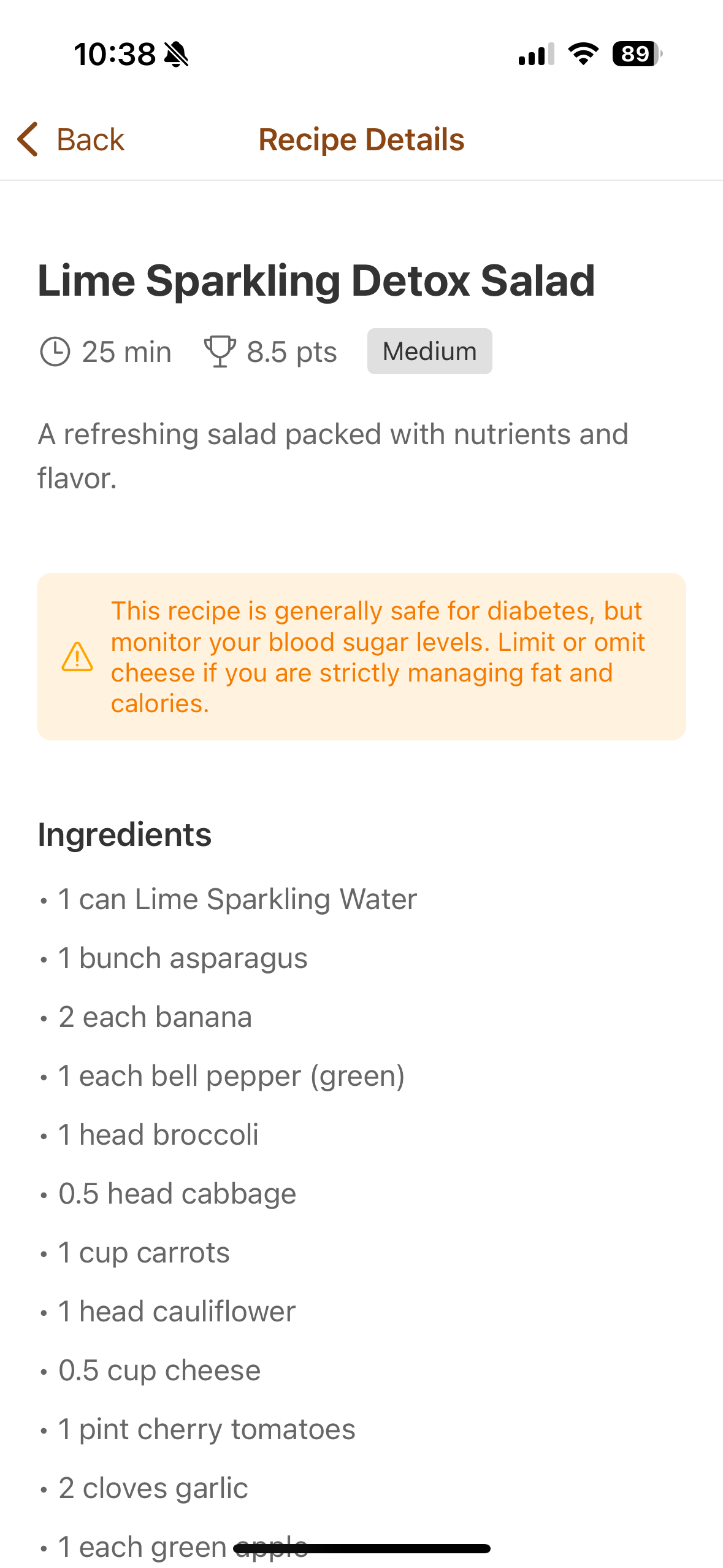Tap the Recipe Details title
This screenshot has height=1568, width=723.
pyautogui.click(x=361, y=140)
